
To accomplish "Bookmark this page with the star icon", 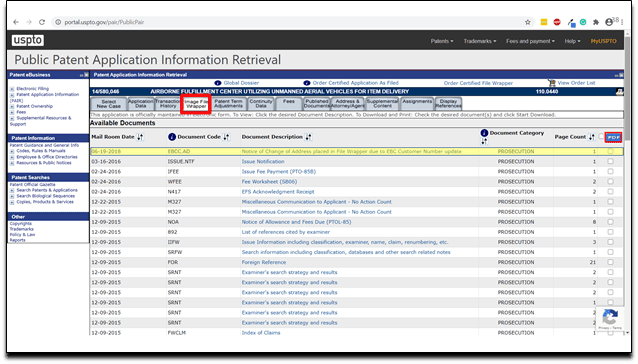I will point(528,22).
